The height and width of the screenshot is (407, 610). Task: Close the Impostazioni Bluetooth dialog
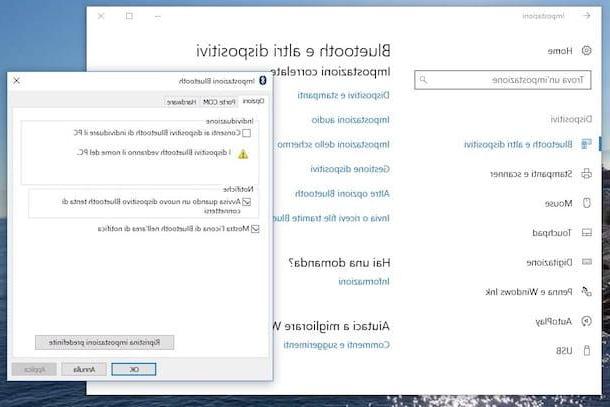(16, 81)
